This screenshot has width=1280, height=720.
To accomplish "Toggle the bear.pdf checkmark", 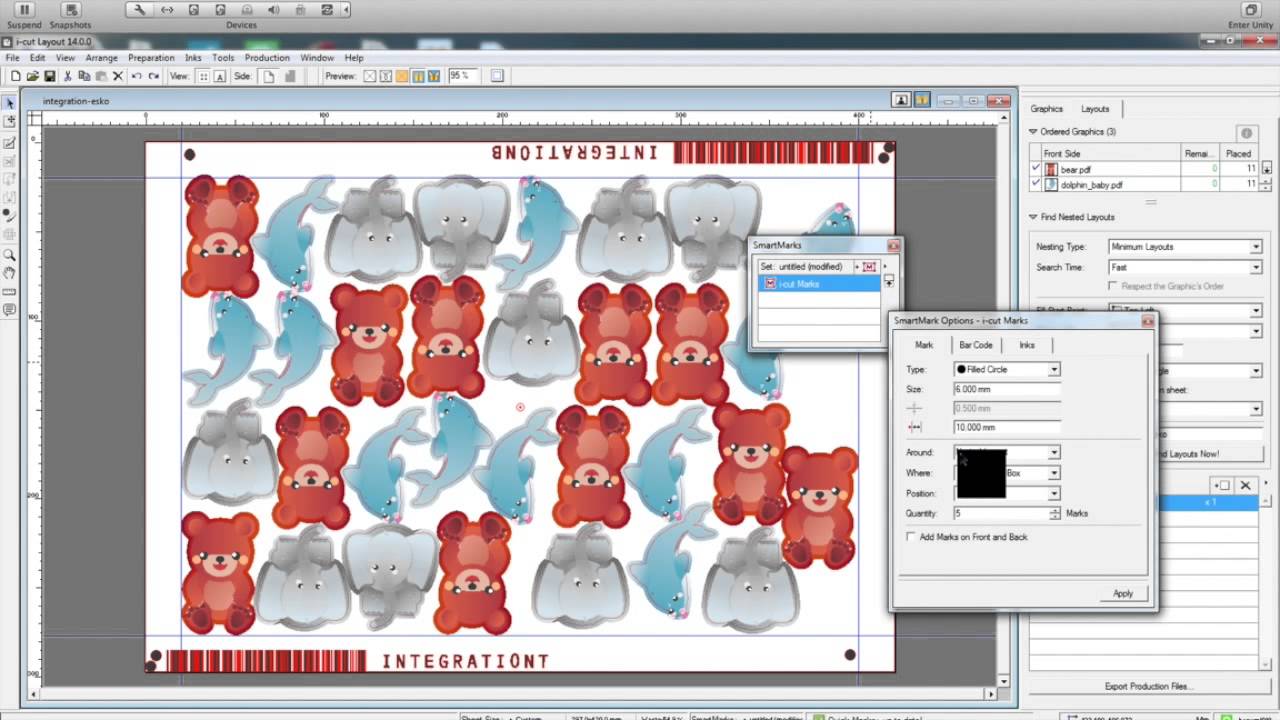I will pos(1035,169).
